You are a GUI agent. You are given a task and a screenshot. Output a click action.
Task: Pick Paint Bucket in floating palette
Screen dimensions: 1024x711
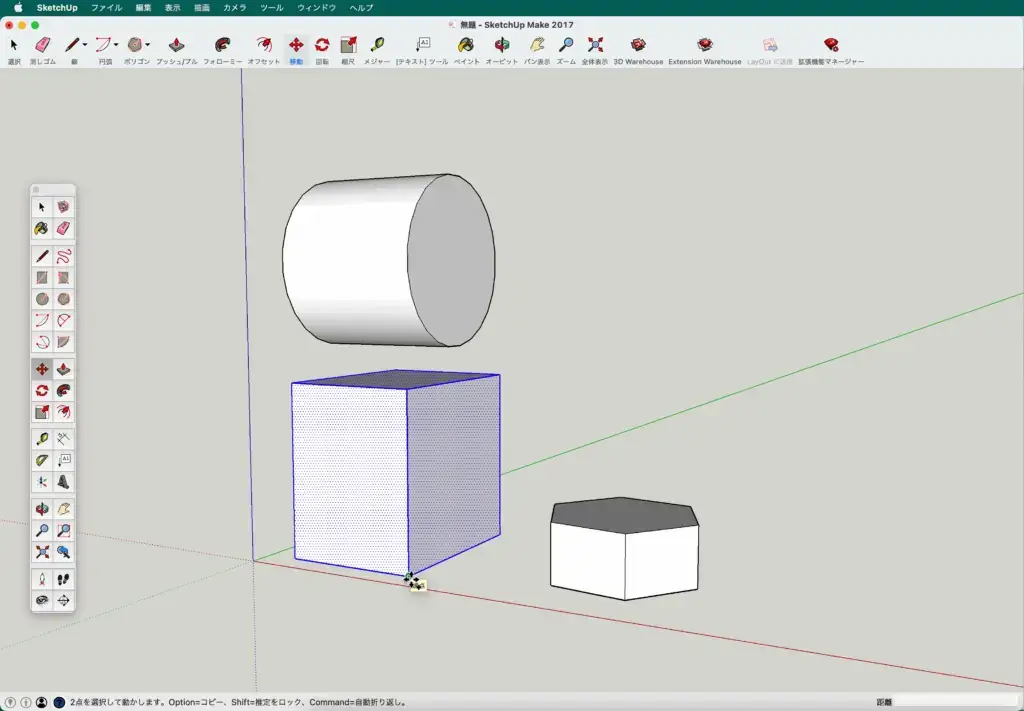point(42,229)
